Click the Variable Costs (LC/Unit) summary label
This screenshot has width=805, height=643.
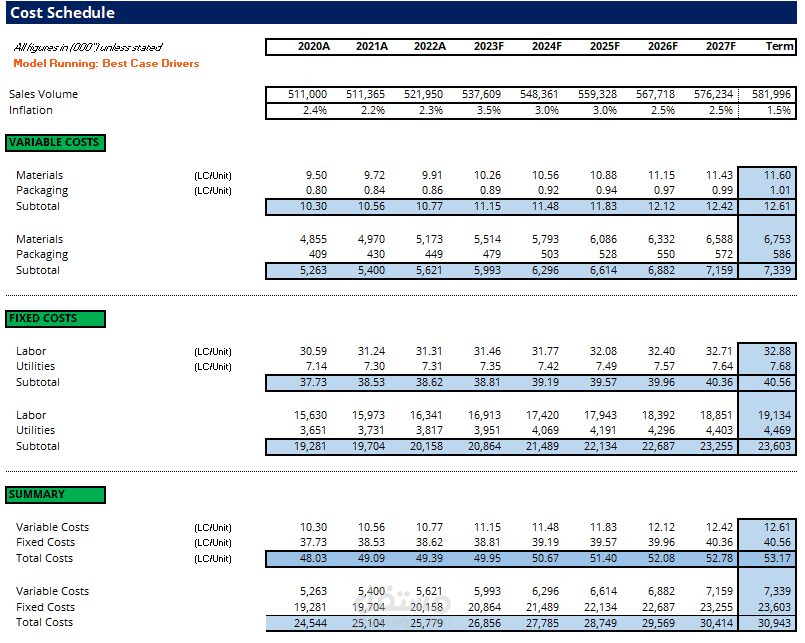(52, 527)
